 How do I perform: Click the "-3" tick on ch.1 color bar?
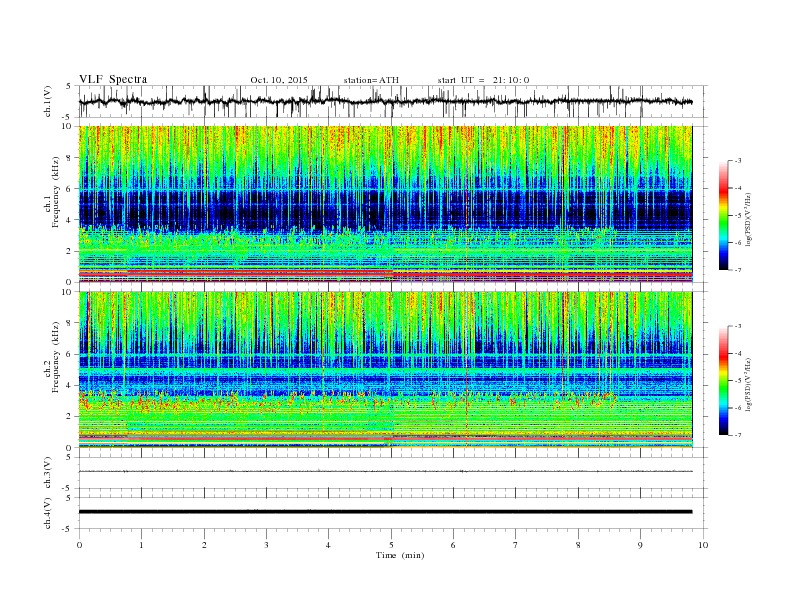[x=737, y=161]
